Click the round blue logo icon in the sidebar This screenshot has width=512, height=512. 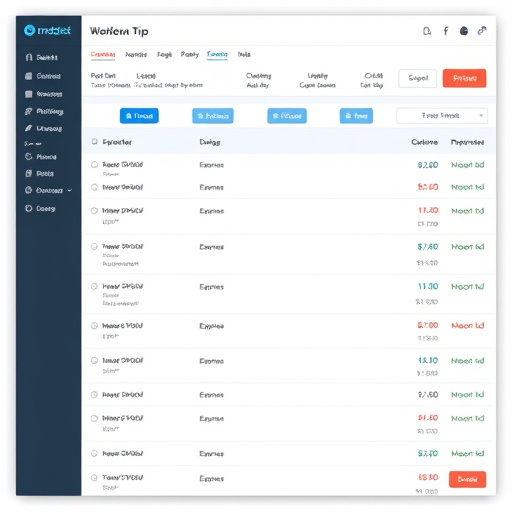[x=29, y=30]
